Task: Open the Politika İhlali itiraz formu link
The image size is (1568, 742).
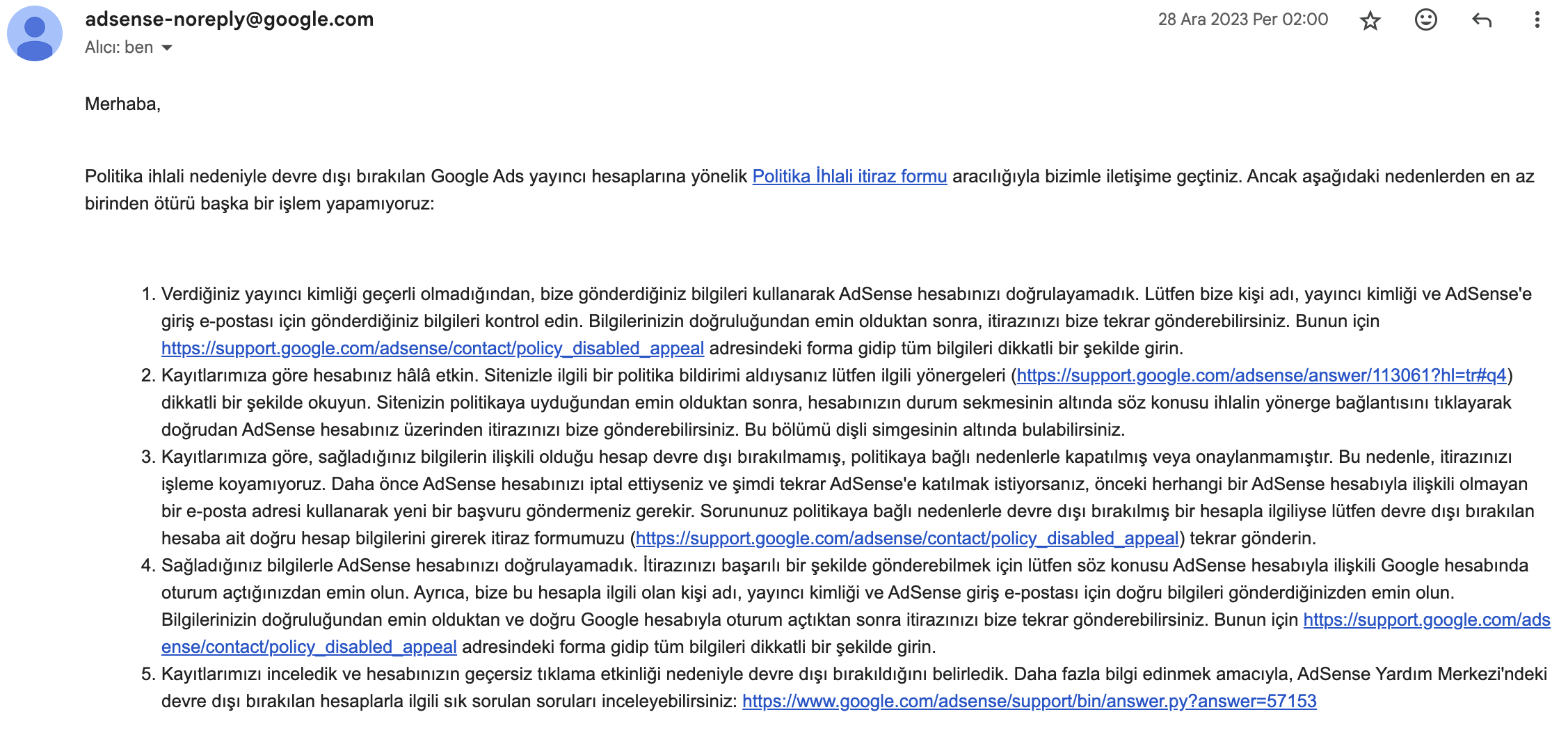Action: [849, 176]
